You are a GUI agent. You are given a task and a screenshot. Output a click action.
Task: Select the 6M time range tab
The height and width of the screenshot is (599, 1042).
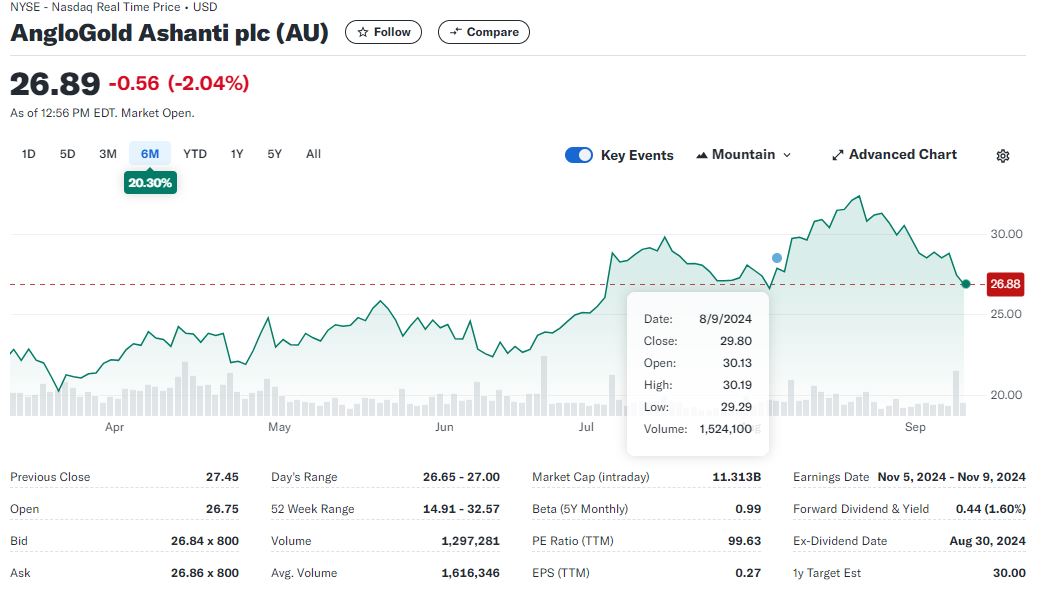150,154
